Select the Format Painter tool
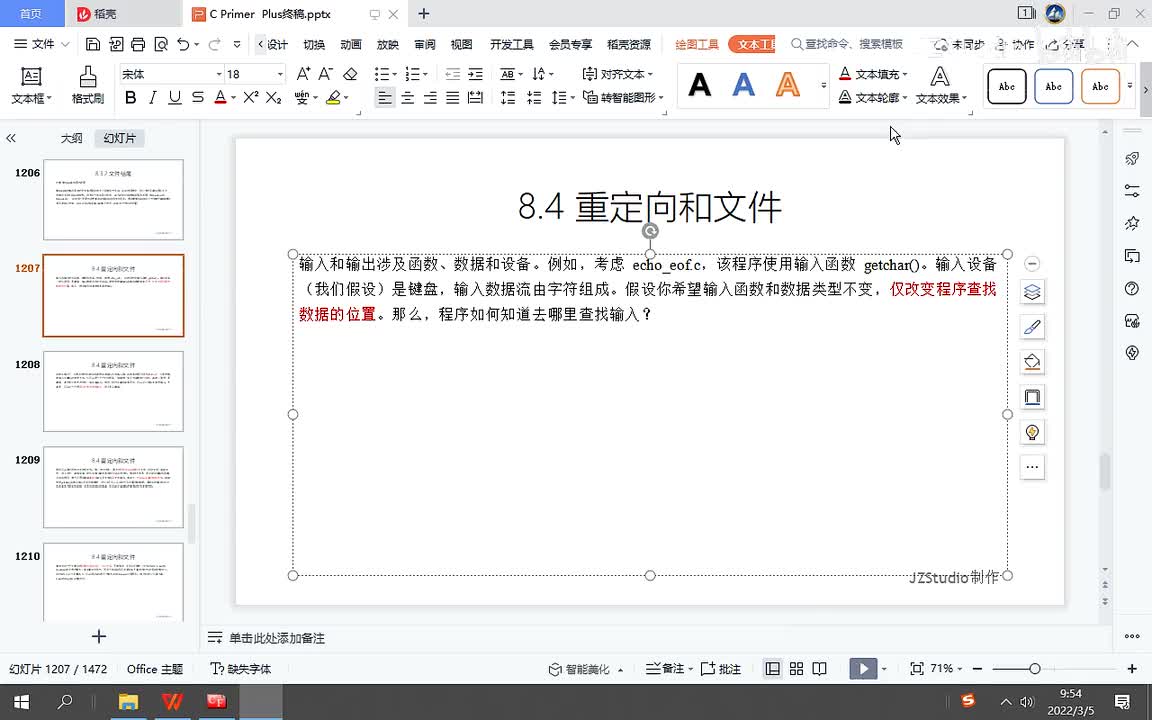Screen dimensions: 1152x720 [87, 85]
